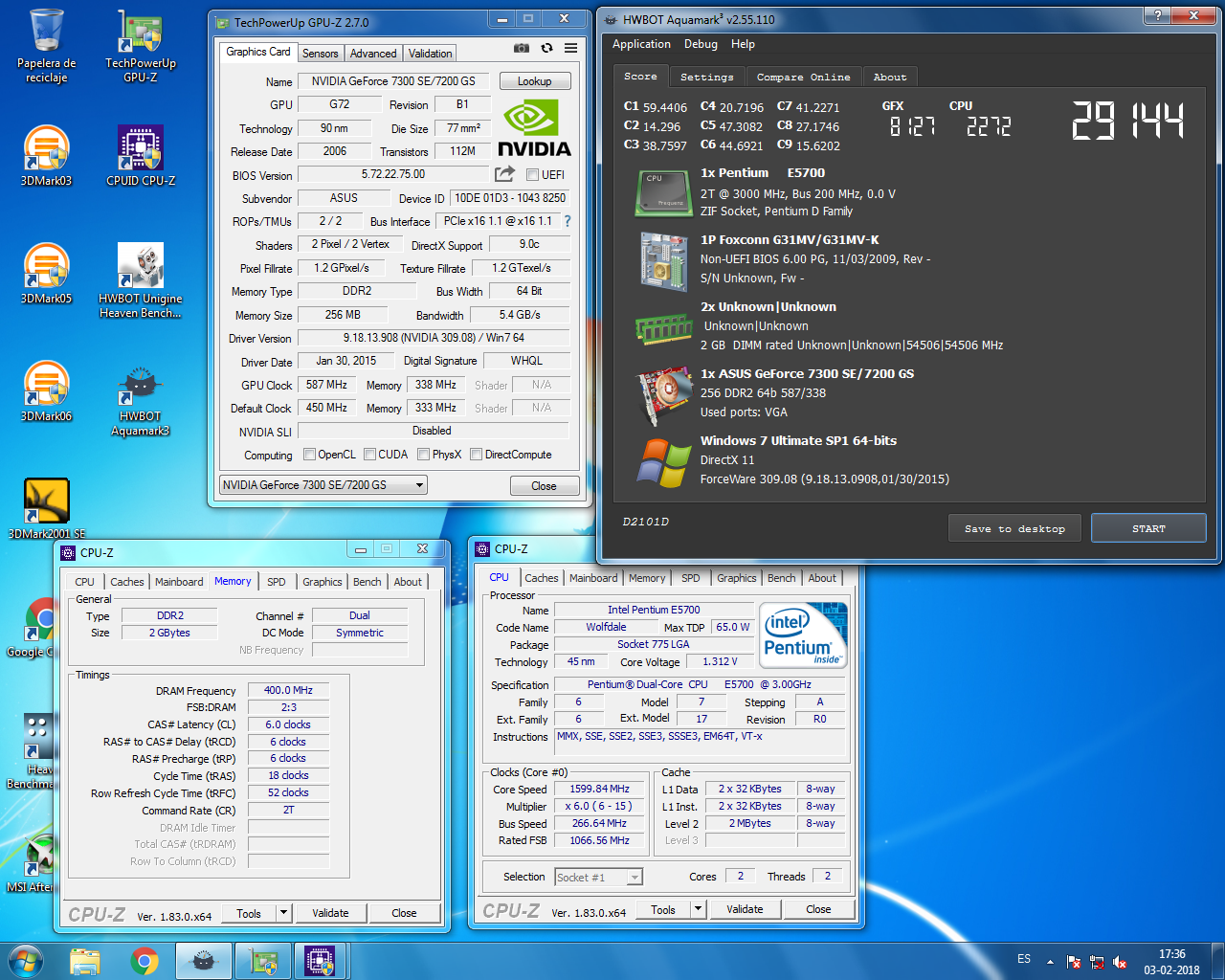Click Show desktop strip at taskbar end
Viewport: 1225px width, 980px height.
[1218, 961]
